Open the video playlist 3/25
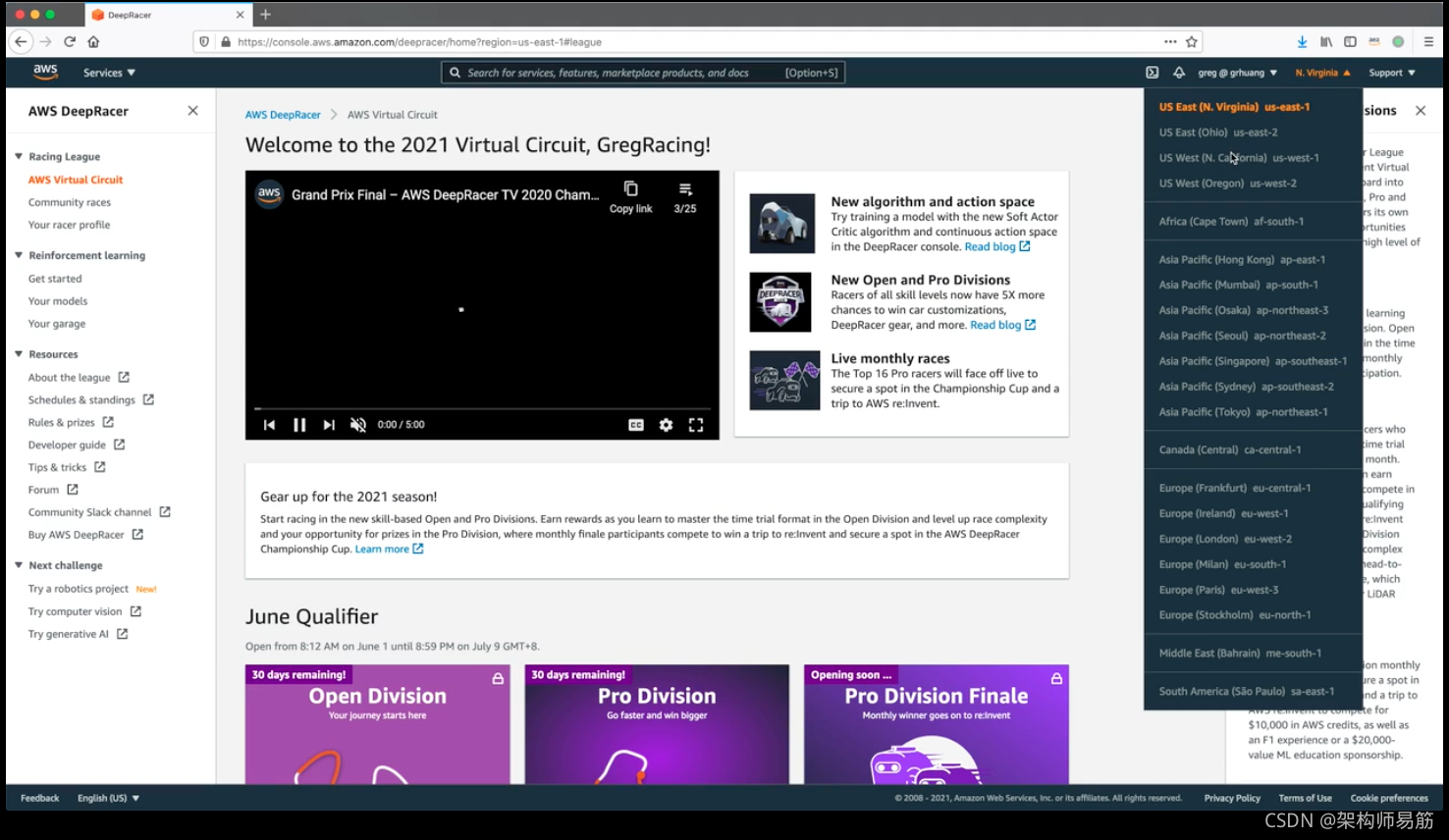Screen dimensions: 1449x840 pos(685,196)
